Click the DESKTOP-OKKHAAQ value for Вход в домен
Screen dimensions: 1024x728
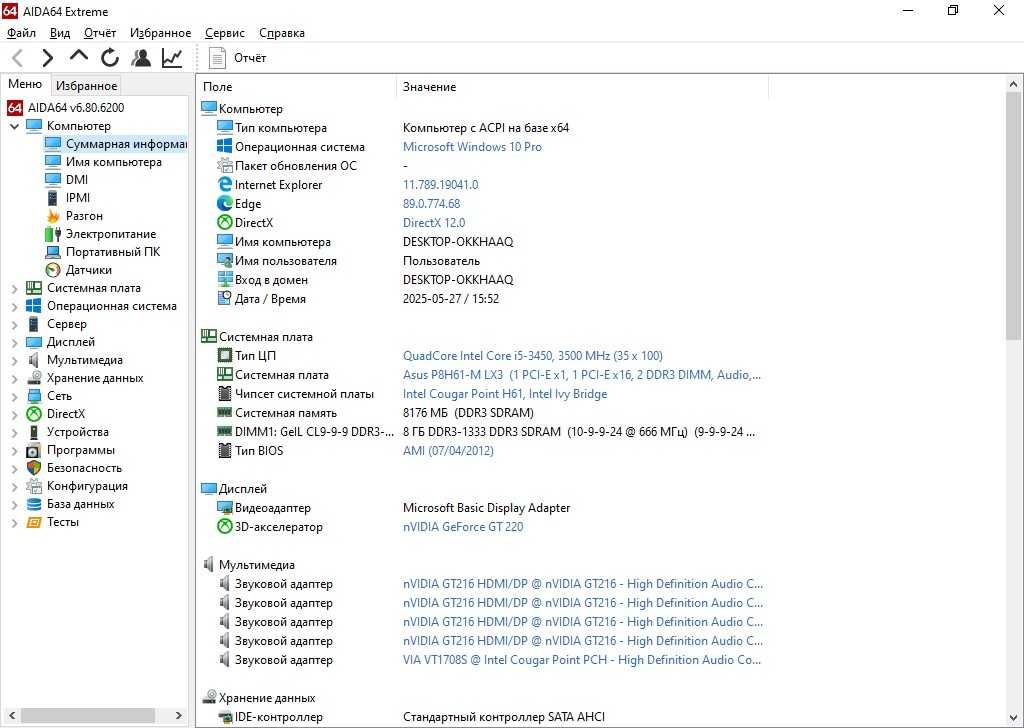(458, 279)
